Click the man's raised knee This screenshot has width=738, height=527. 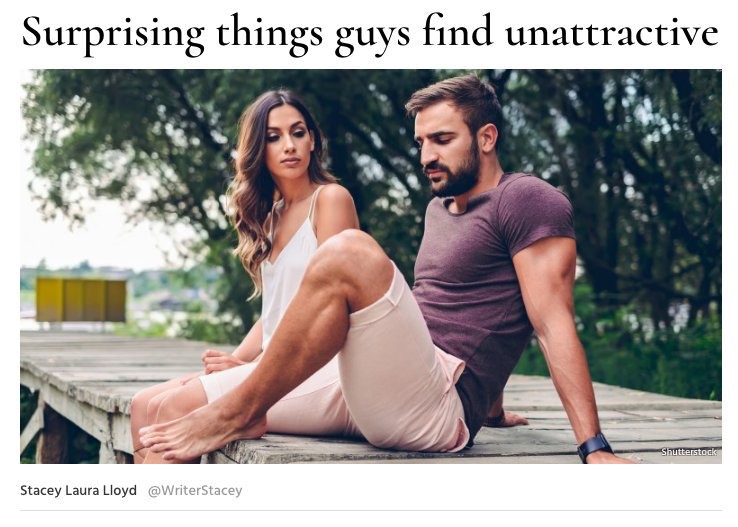346,254
